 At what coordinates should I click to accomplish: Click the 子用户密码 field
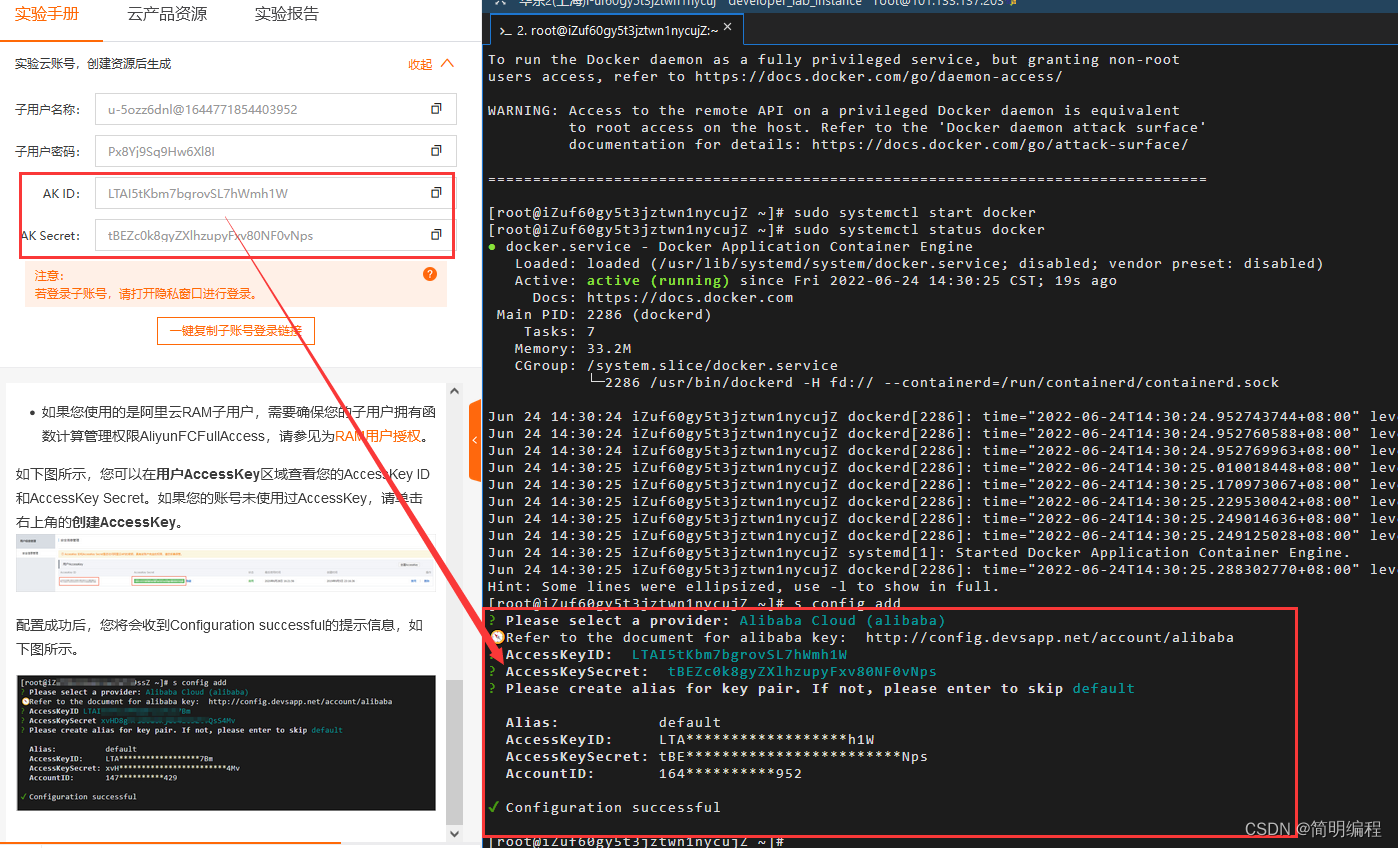(276, 151)
